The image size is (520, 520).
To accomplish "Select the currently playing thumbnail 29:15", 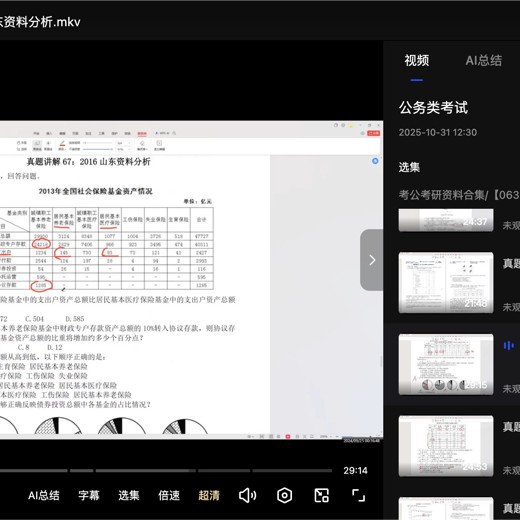I will (446, 364).
